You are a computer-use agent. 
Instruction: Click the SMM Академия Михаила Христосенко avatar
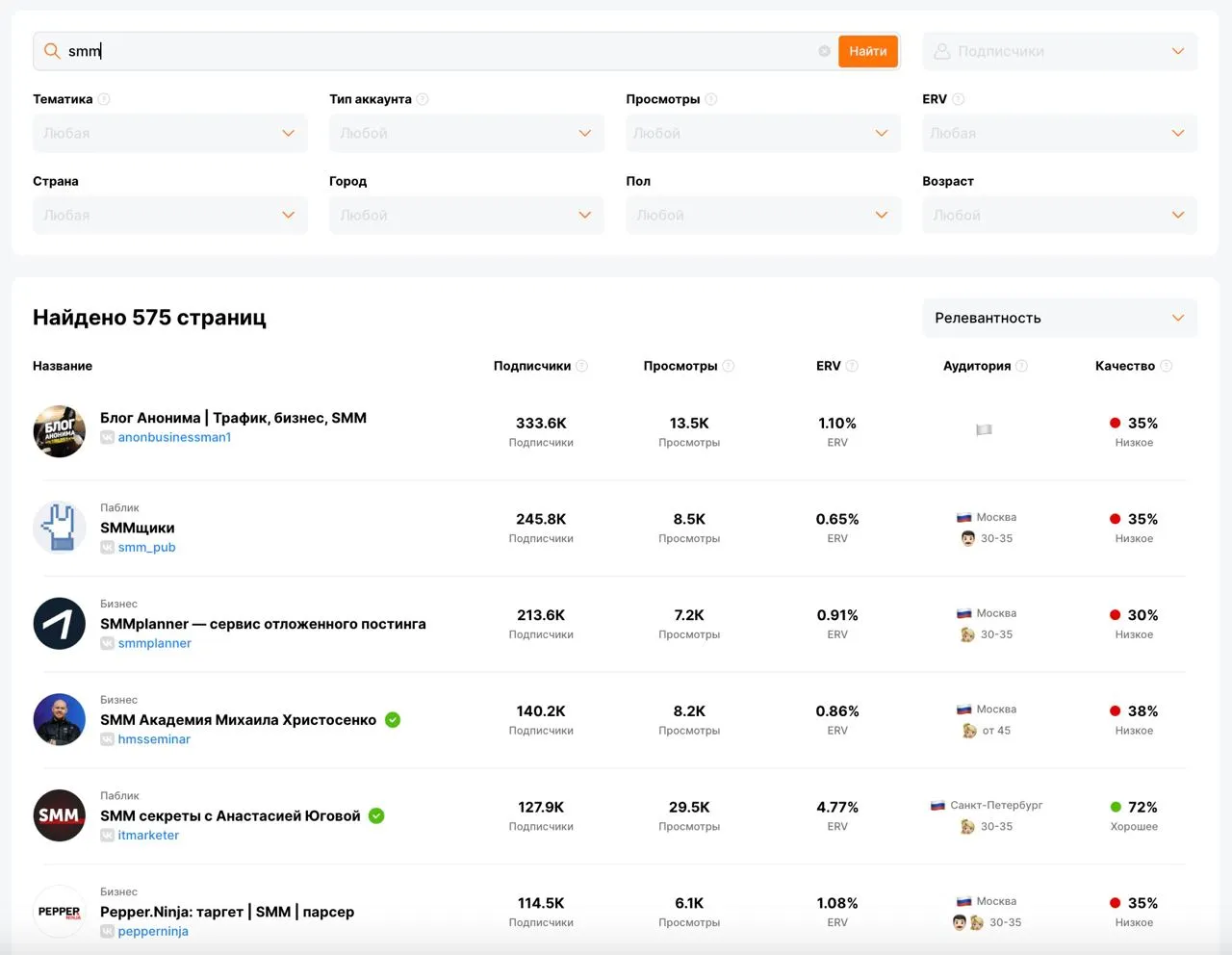pos(60,720)
